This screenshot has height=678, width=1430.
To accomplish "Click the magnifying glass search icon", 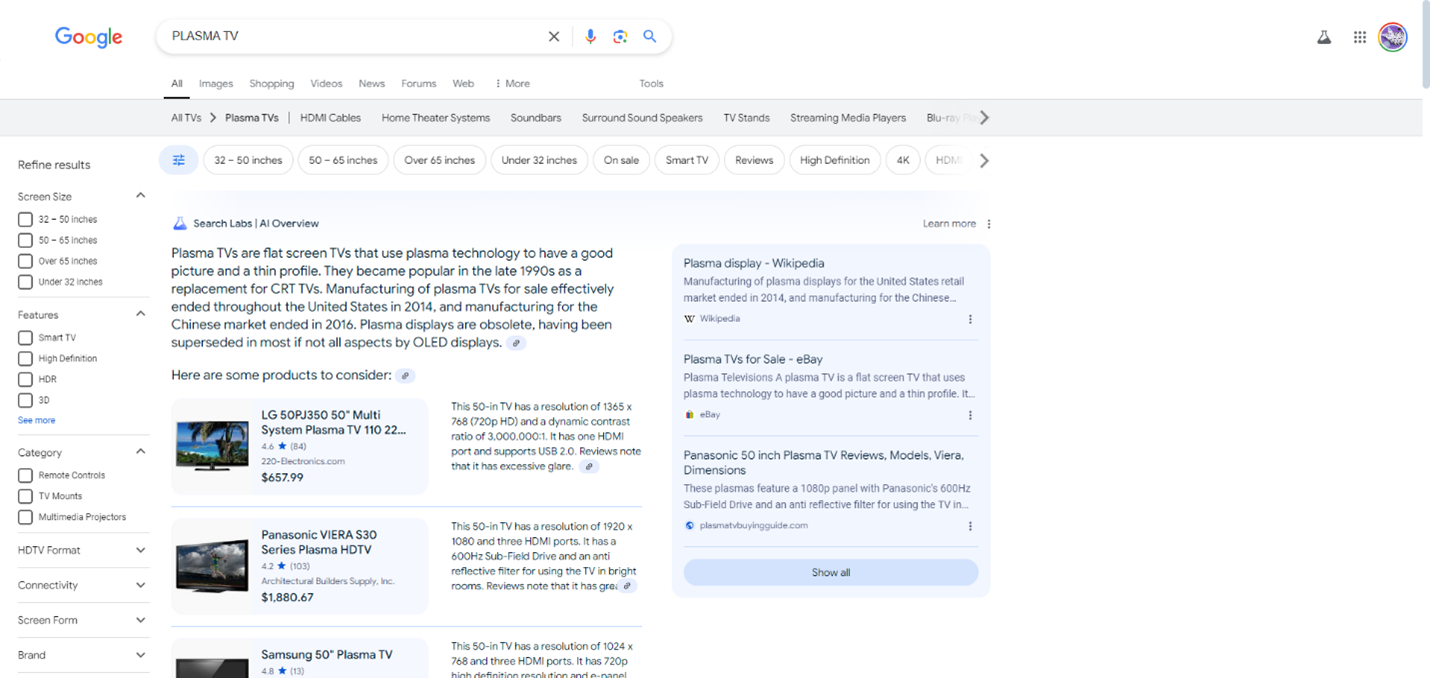I will [x=650, y=36].
